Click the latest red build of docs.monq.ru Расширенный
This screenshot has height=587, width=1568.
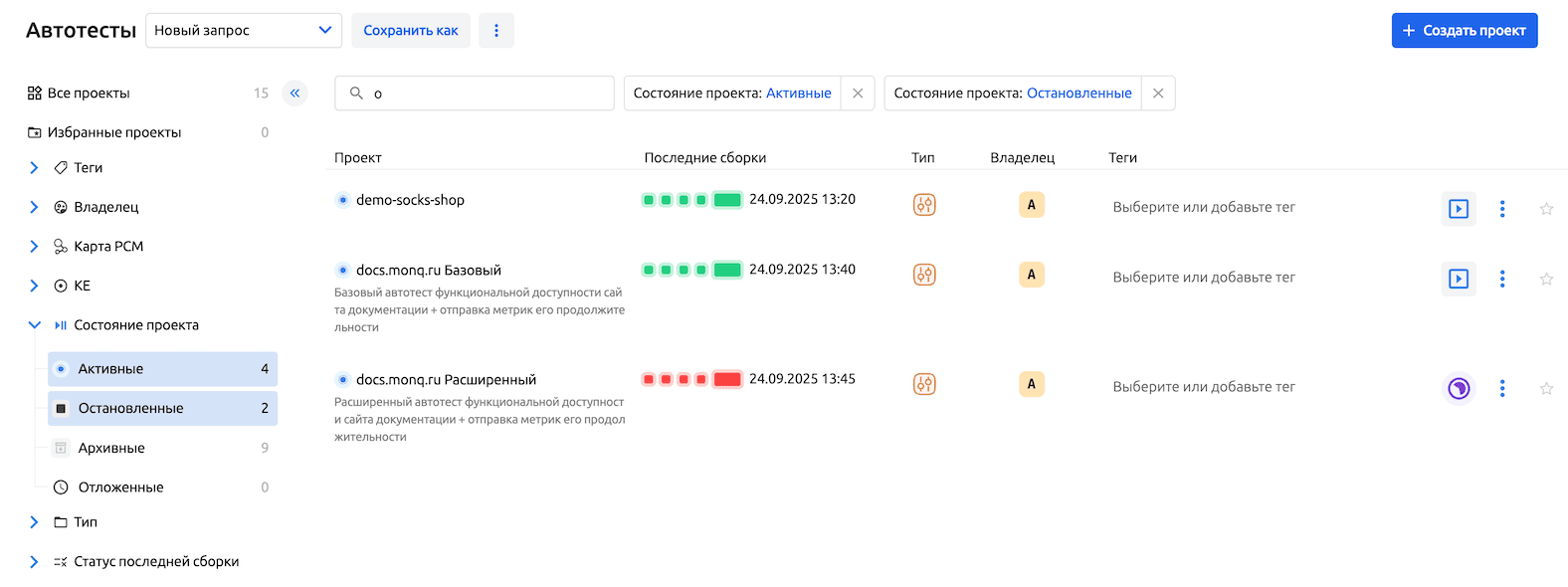pos(727,379)
